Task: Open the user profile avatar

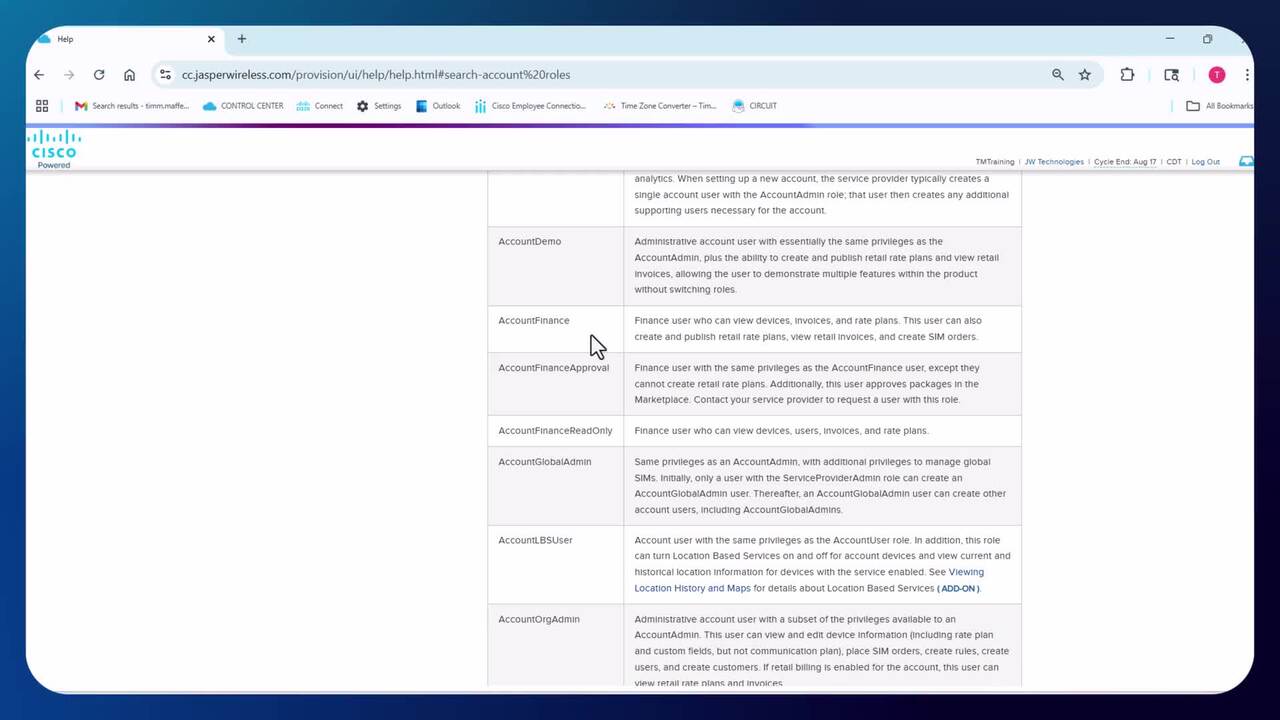Action: coord(1216,75)
